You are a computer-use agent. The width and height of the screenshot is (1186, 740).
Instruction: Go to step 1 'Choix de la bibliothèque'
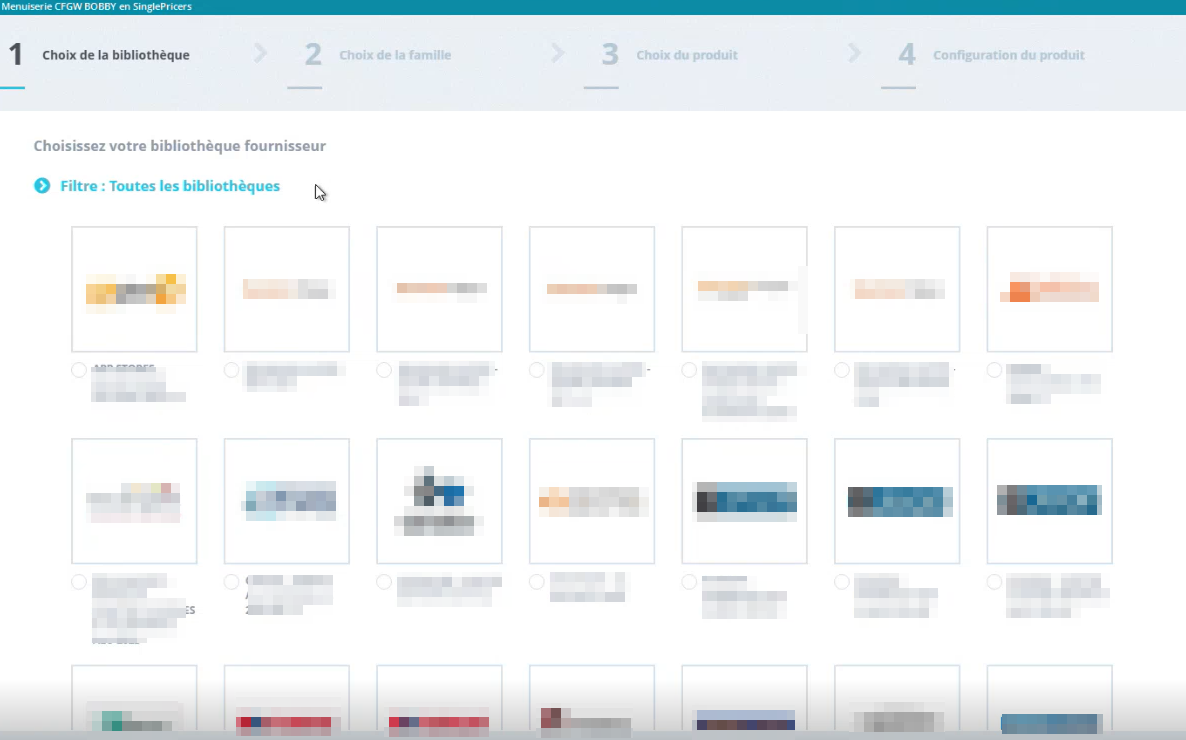click(115, 55)
